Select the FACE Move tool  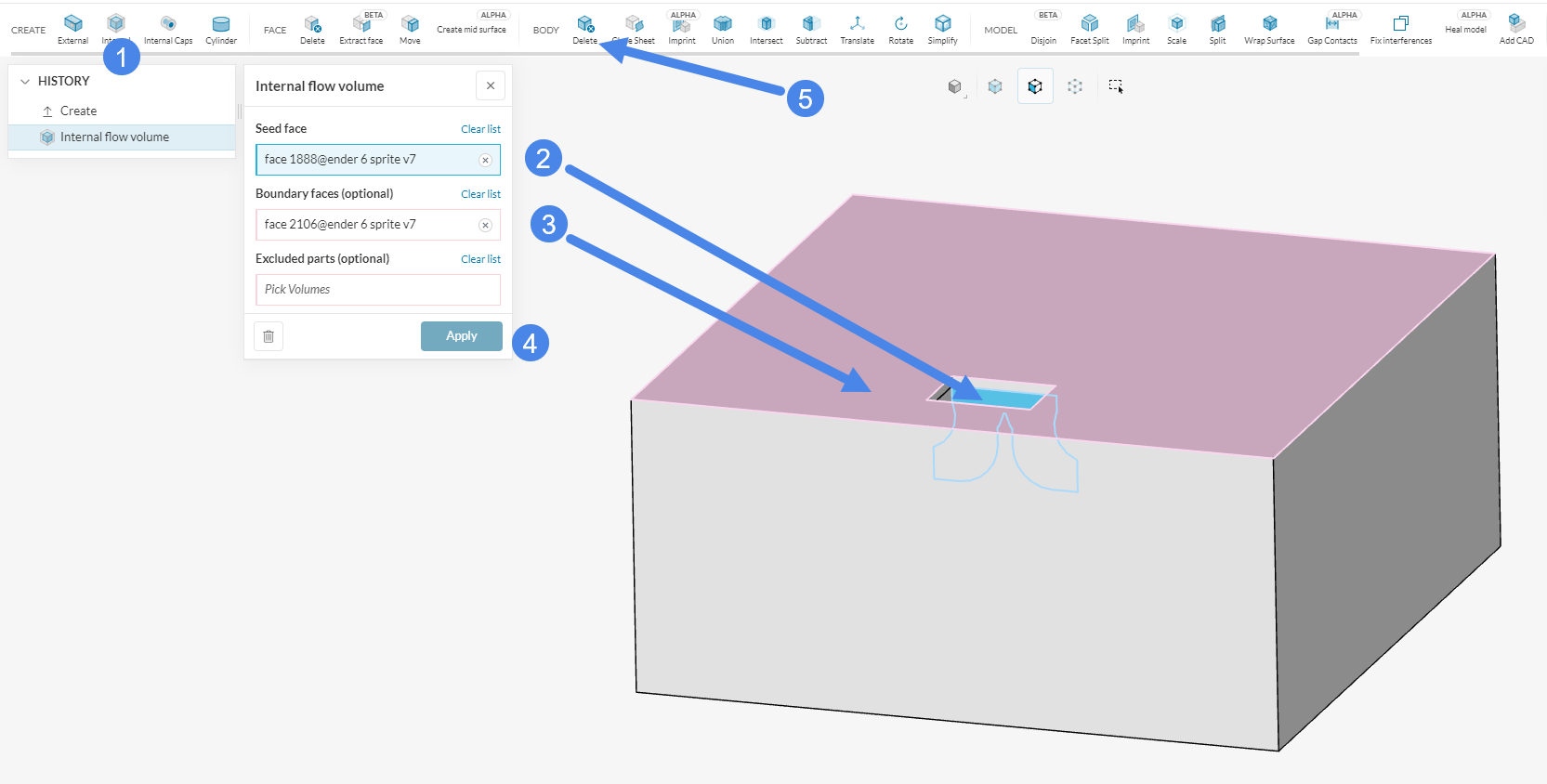(410, 29)
